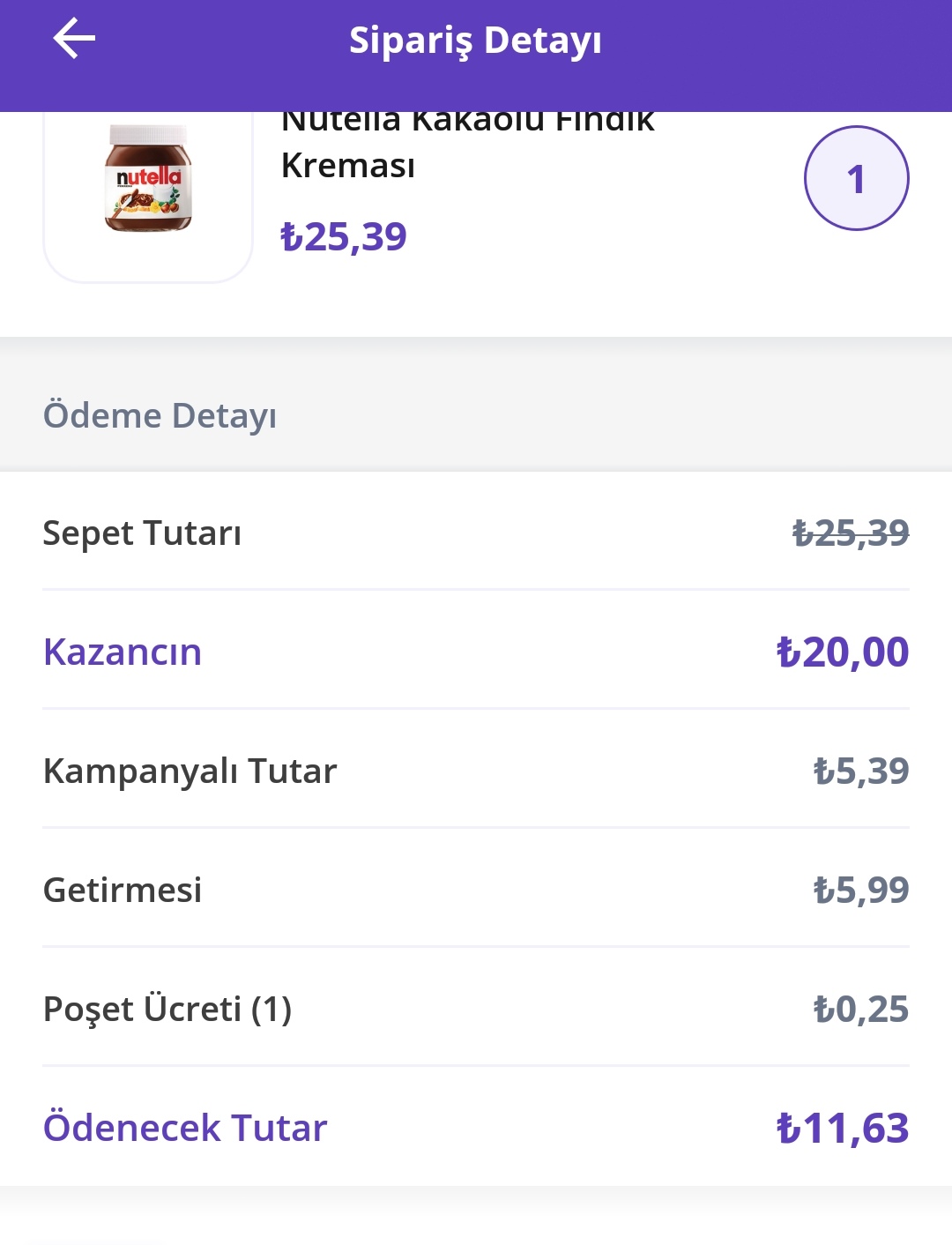The image size is (952, 1245).
Task: Select the Kampanyalı Tutar row
Action: [x=476, y=771]
